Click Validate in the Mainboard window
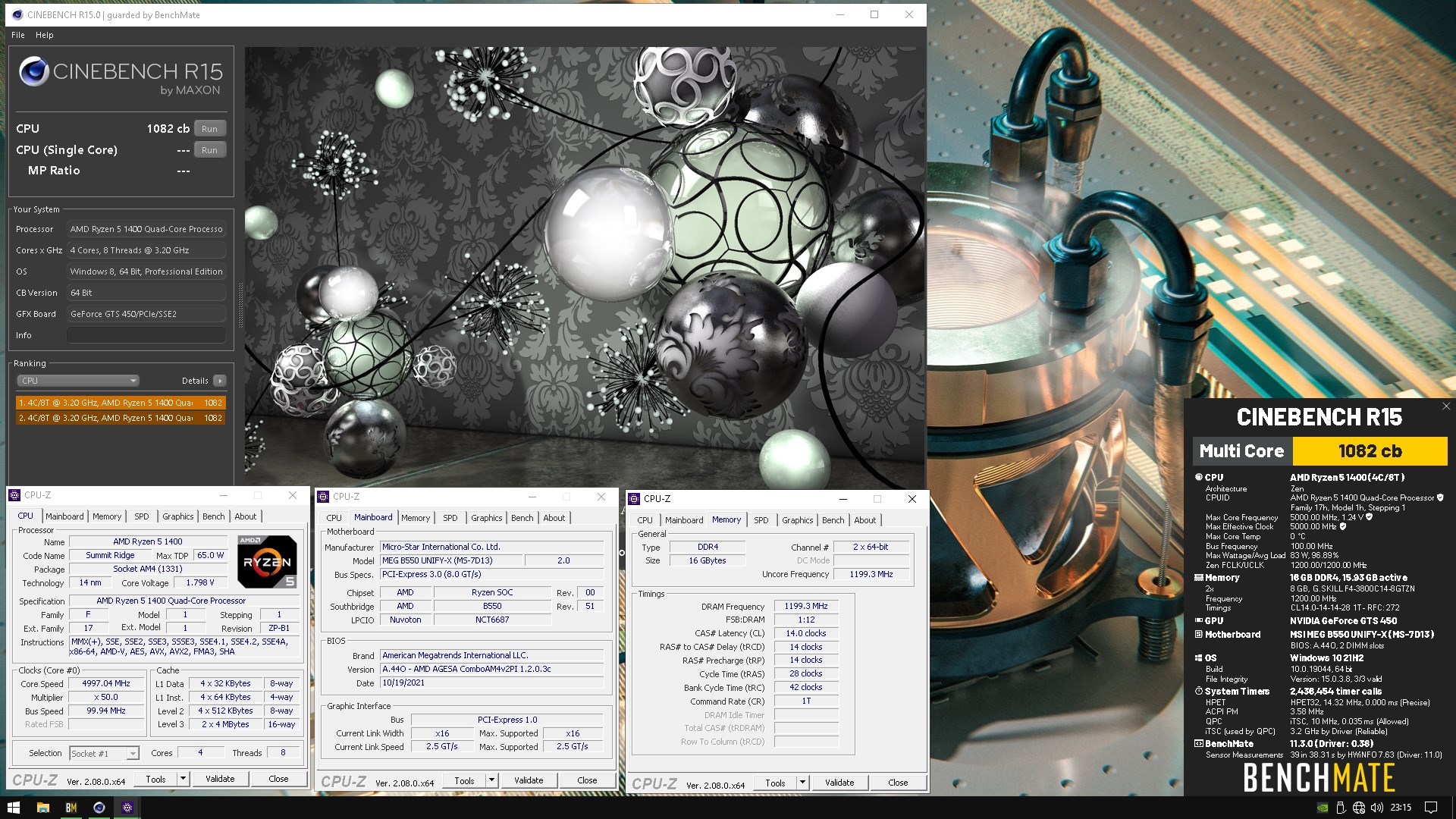The image size is (1456, 819). pos(529,780)
